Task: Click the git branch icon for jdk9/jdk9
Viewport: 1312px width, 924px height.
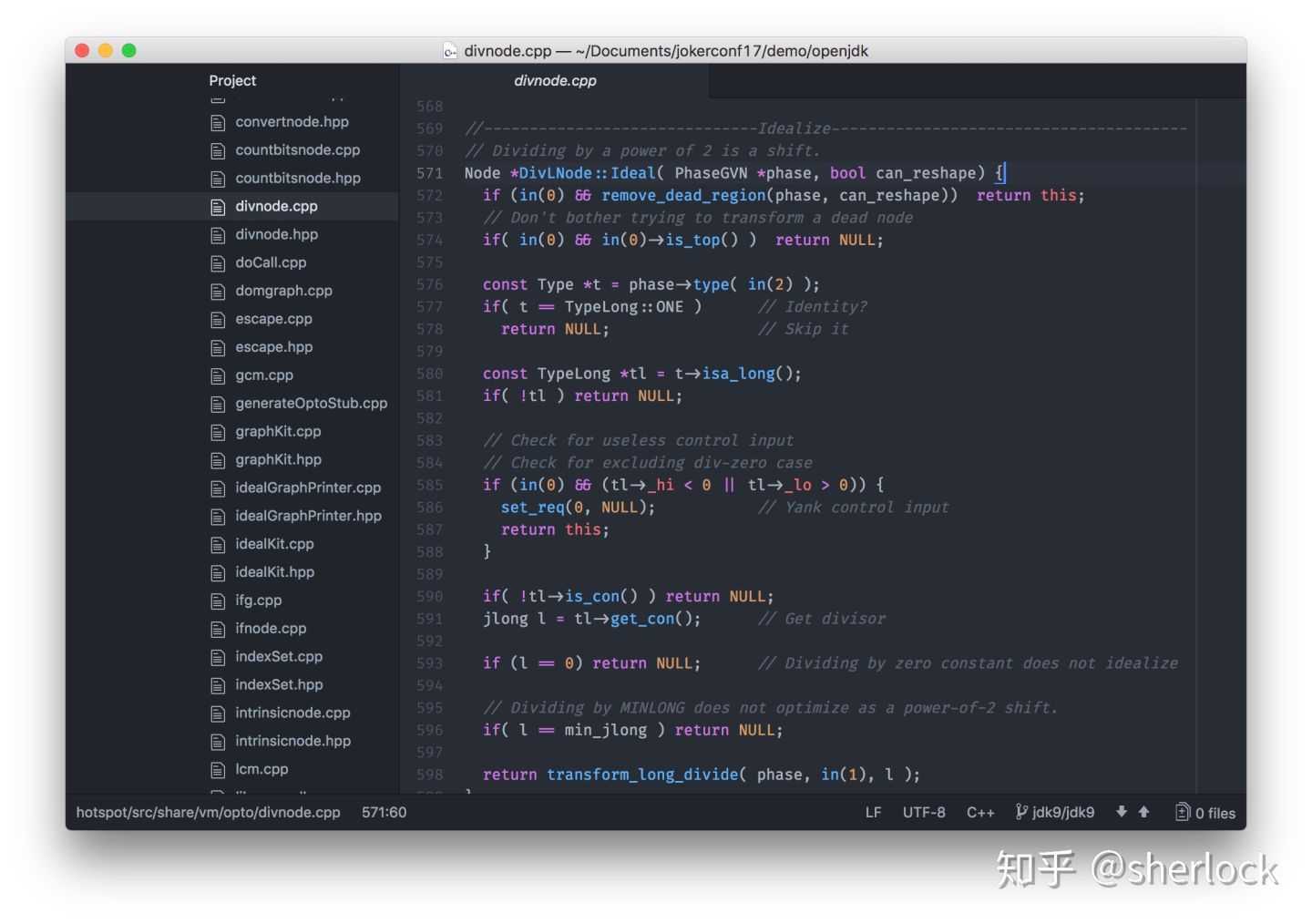Action: click(1021, 812)
